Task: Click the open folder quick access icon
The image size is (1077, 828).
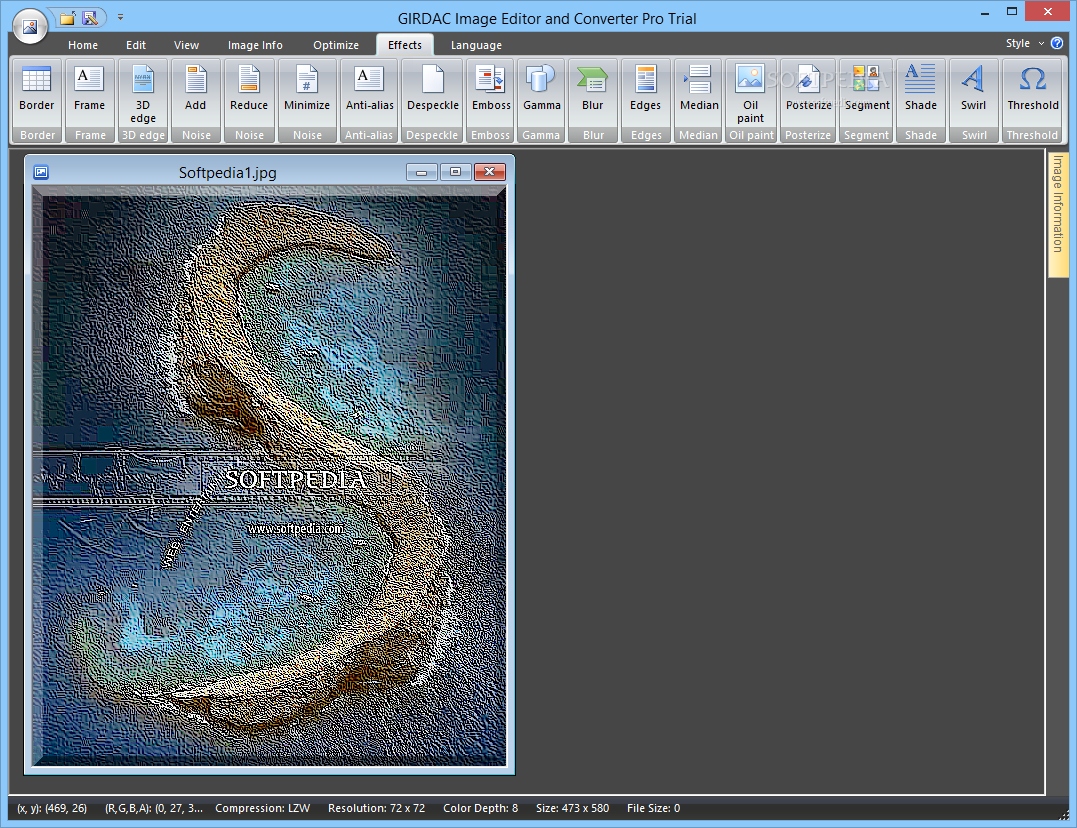Action: pyautogui.click(x=67, y=18)
